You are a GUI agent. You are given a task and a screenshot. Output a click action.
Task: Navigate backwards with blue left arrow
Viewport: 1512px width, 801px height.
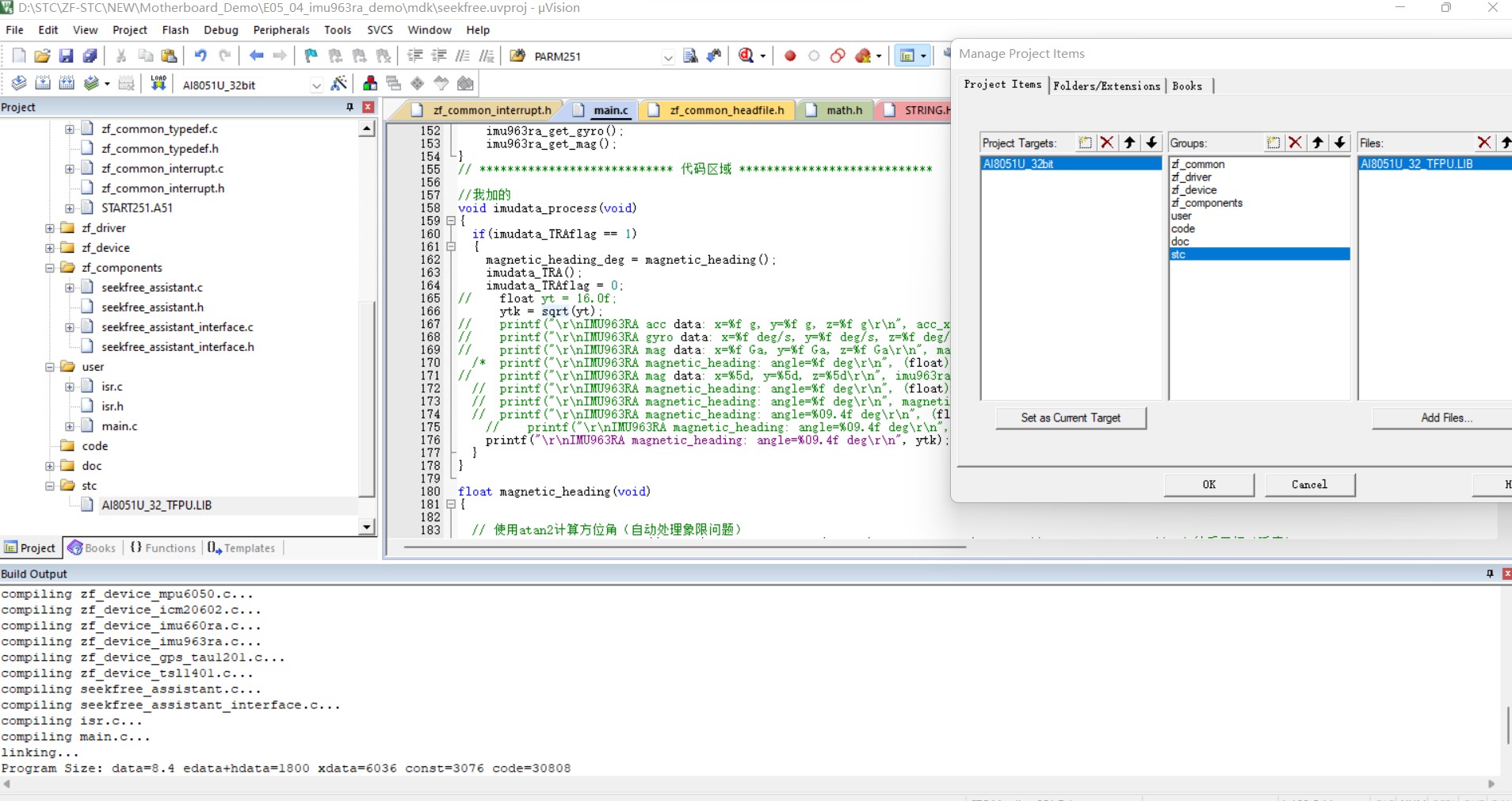[256, 55]
